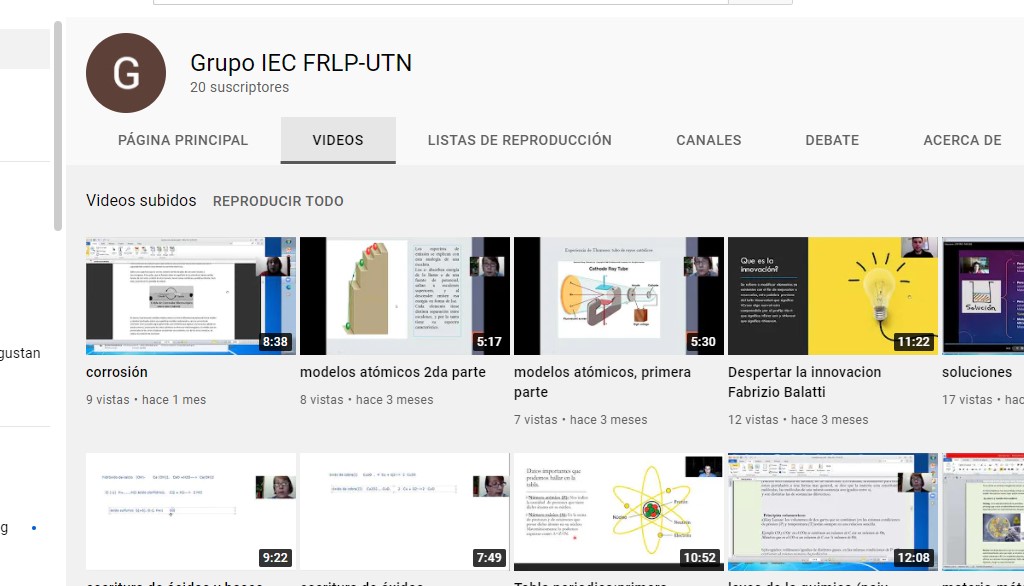
Task: Open the 10:52 atom diagram video thumbnail
Action: [x=618, y=512]
